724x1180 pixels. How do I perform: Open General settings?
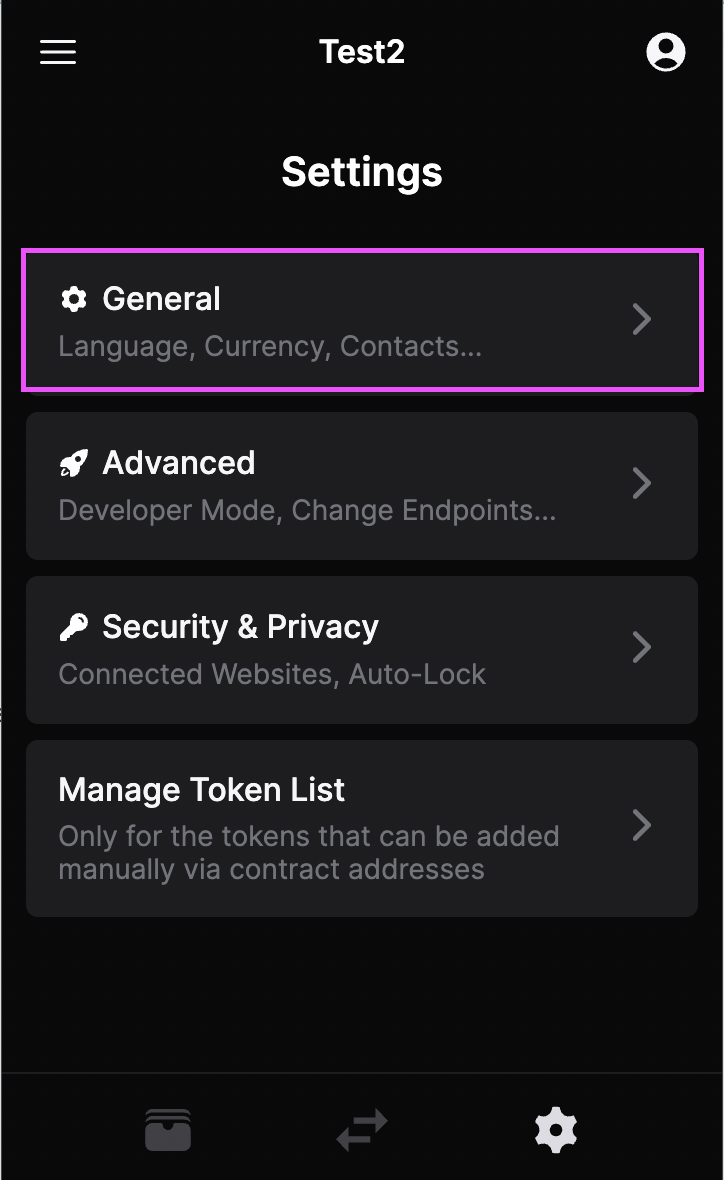coord(161,299)
